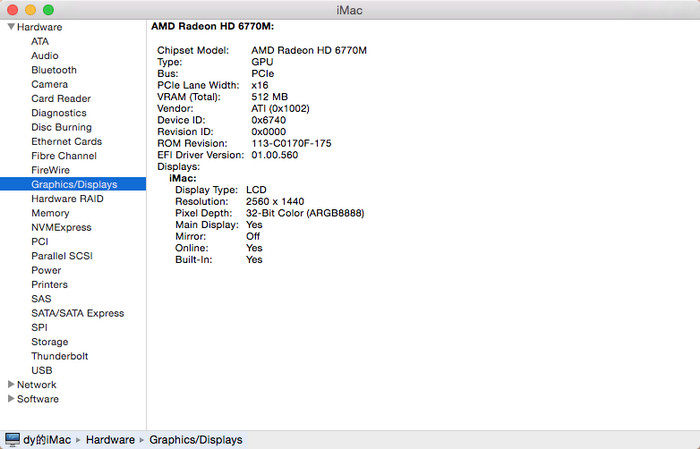Select ATA in the sidebar

40,42
